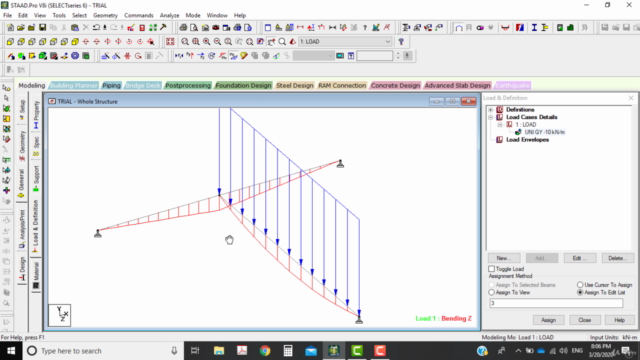
Task: Click the Zoom In magnifier icon
Action: click(207, 42)
